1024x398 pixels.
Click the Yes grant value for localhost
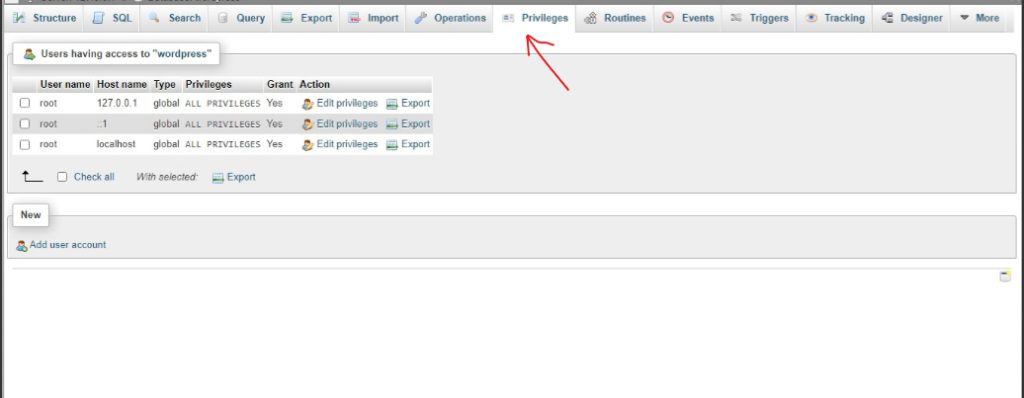274,144
